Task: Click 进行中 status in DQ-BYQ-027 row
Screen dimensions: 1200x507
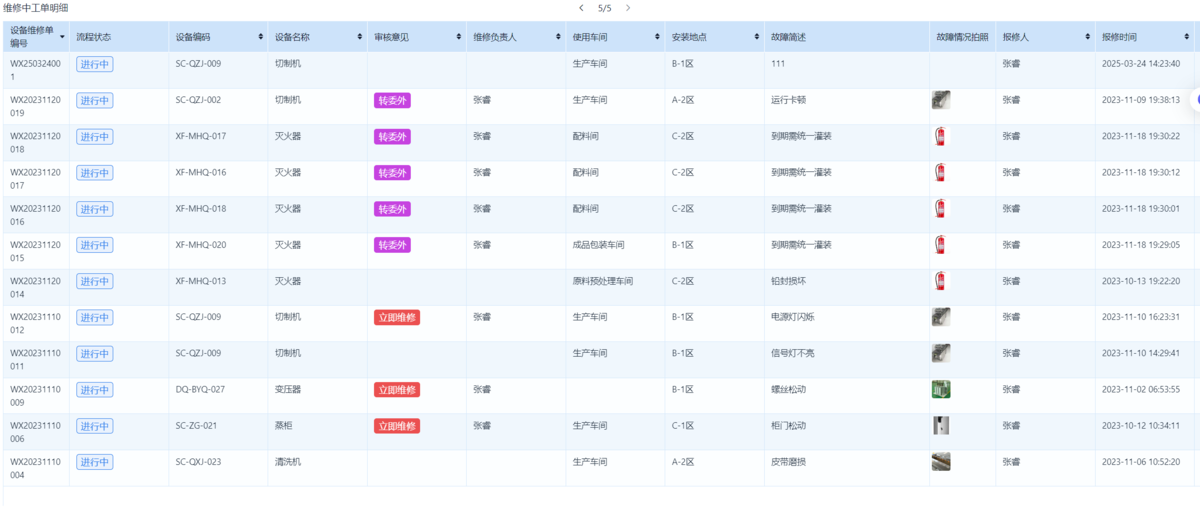Action: (x=95, y=390)
